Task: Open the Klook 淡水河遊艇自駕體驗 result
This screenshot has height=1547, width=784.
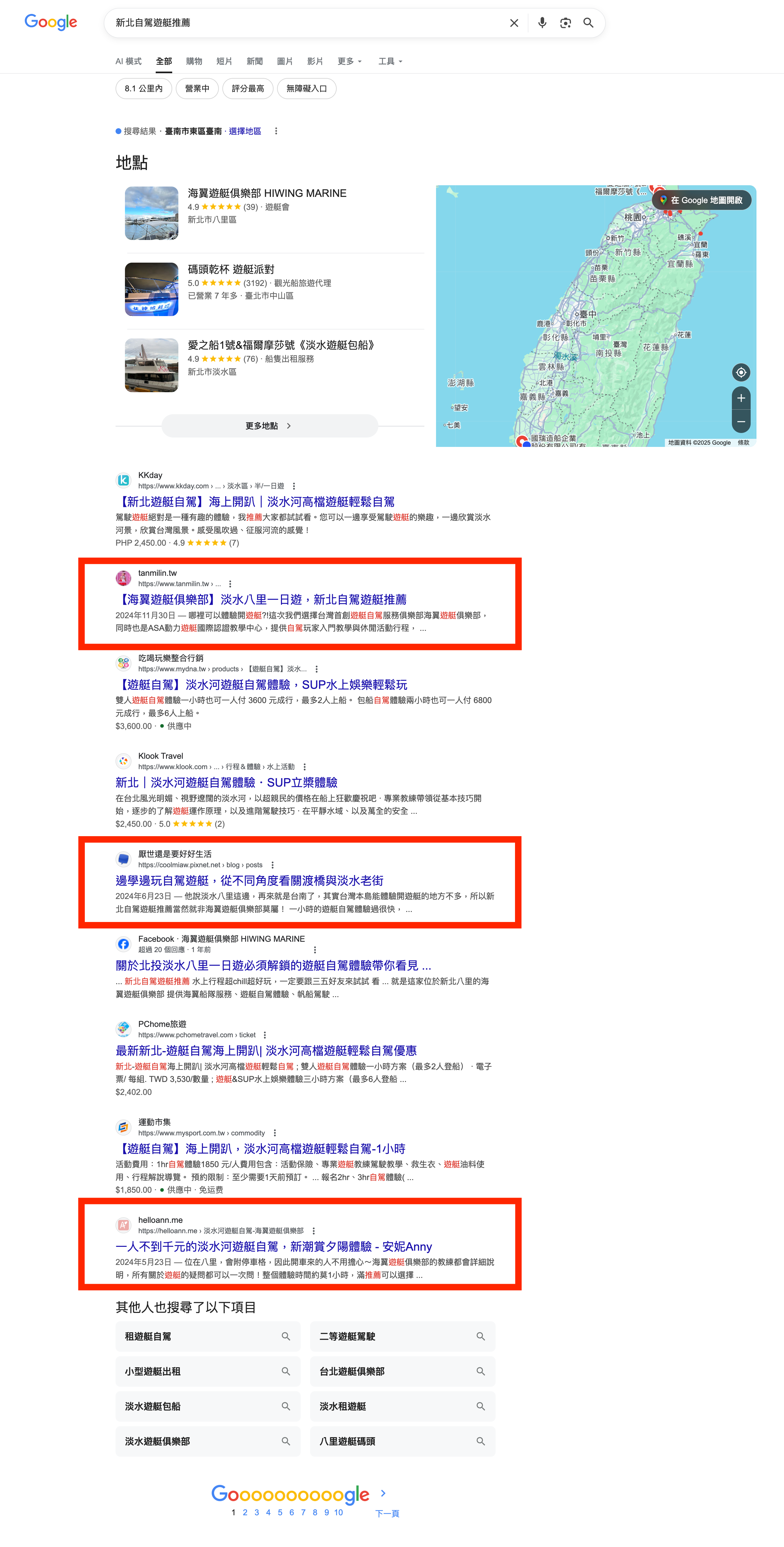Action: tap(226, 782)
